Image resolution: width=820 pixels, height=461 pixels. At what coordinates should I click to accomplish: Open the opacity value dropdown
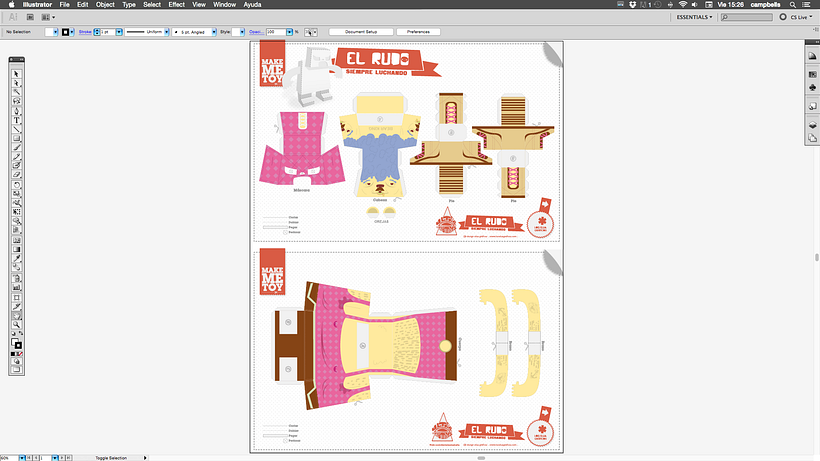[x=289, y=32]
